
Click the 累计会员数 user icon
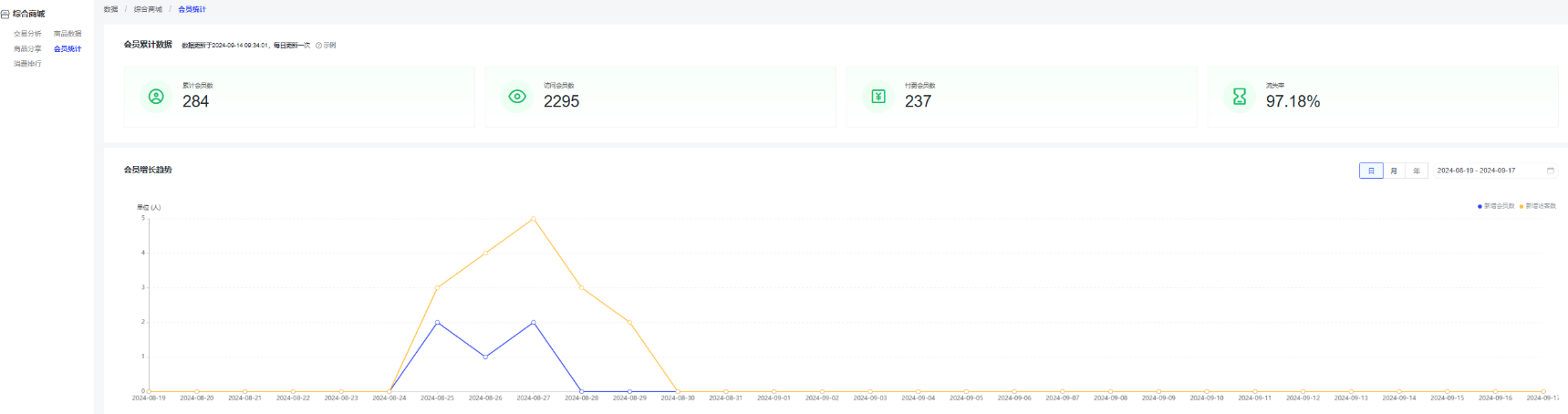coord(156,96)
